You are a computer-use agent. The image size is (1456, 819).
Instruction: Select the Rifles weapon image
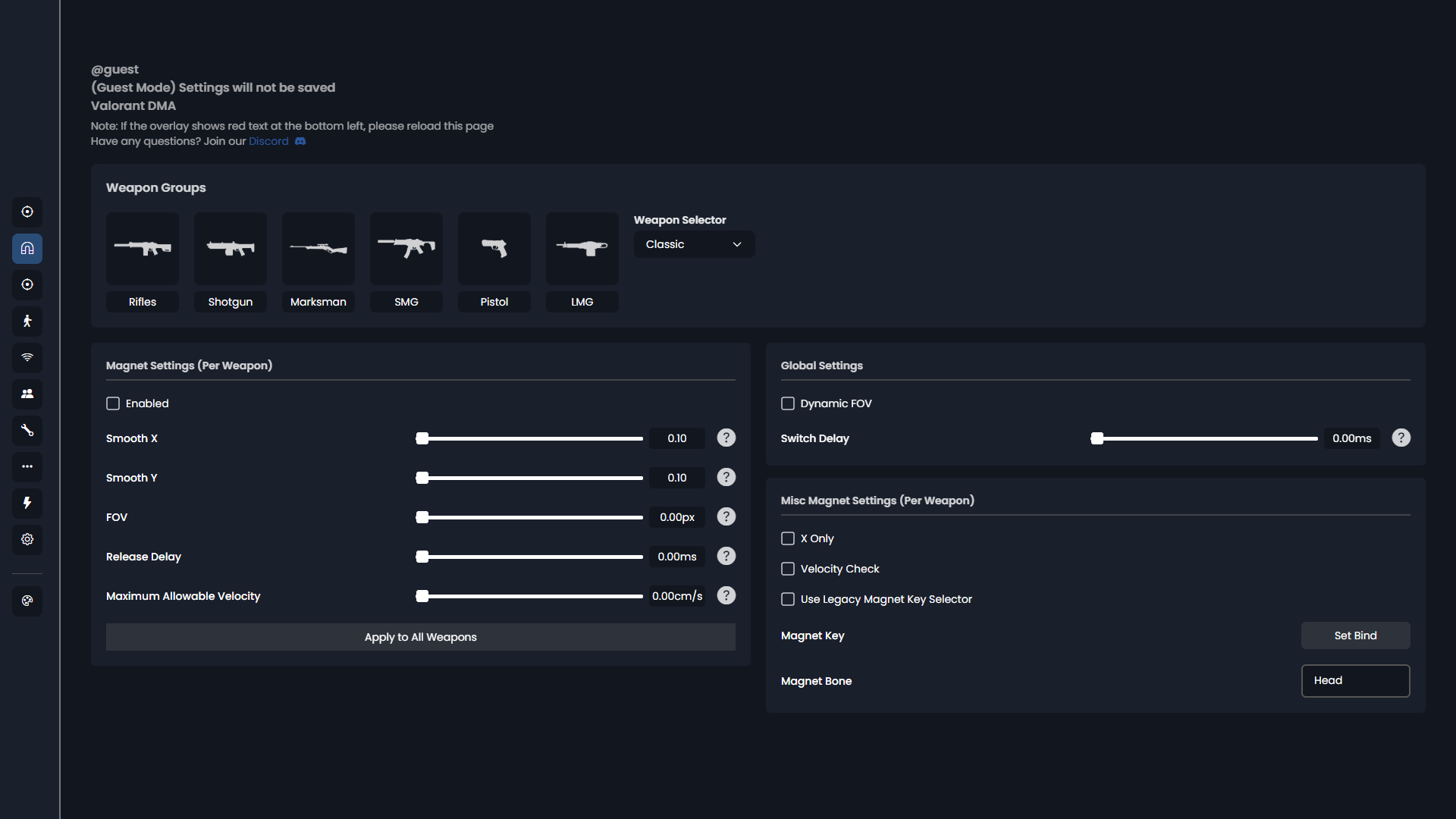tap(143, 249)
